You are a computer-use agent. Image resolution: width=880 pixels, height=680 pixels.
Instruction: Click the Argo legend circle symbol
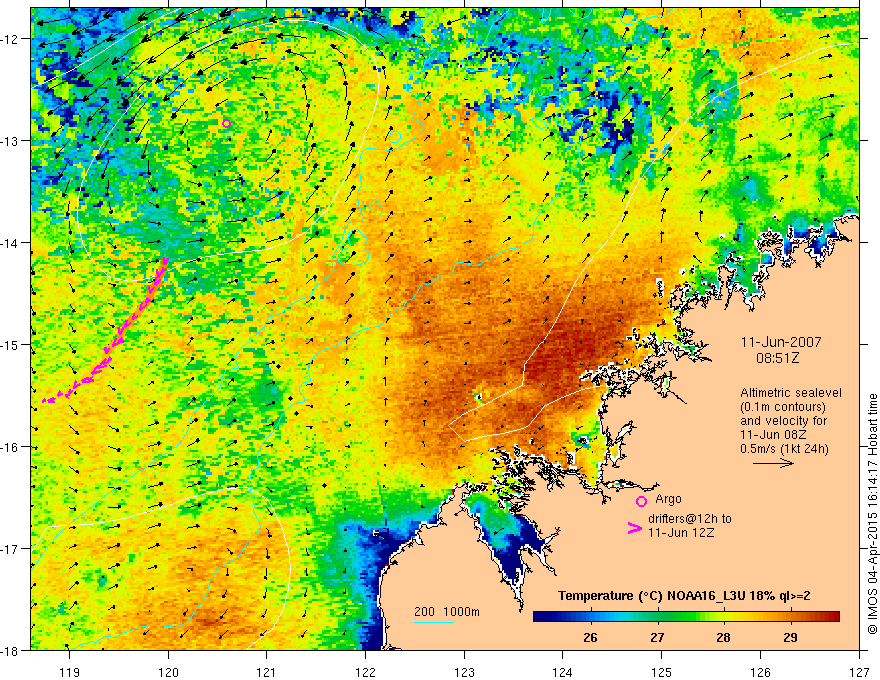[641, 501]
